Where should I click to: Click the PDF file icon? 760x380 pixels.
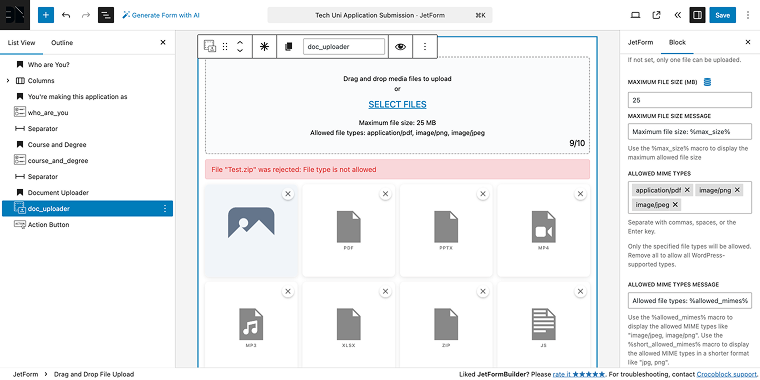click(348, 227)
